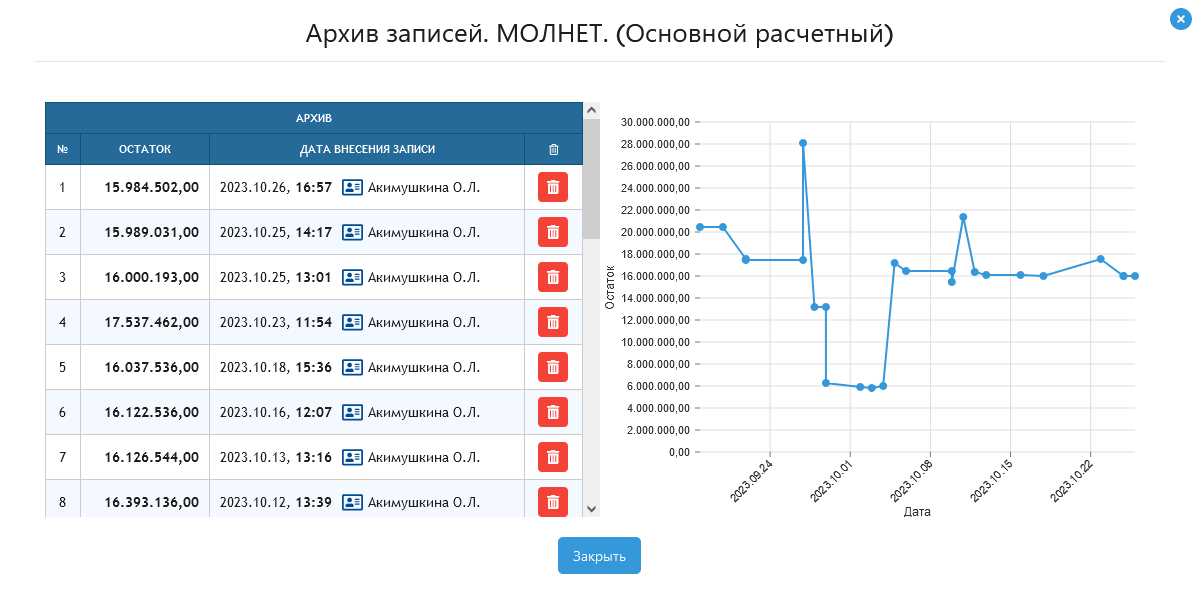1200x589 pixels.
Task: Click user card icon in row 4
Action: pos(352,322)
